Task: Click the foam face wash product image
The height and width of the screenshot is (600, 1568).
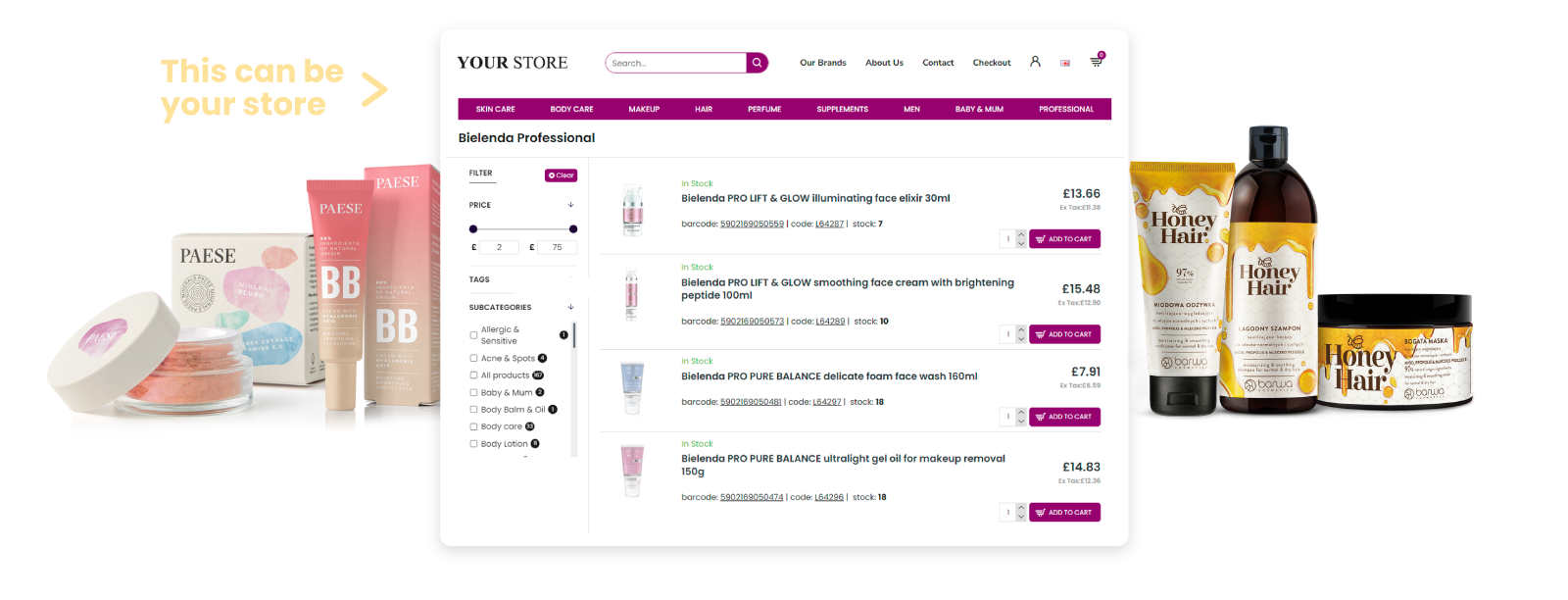Action: coord(632,386)
